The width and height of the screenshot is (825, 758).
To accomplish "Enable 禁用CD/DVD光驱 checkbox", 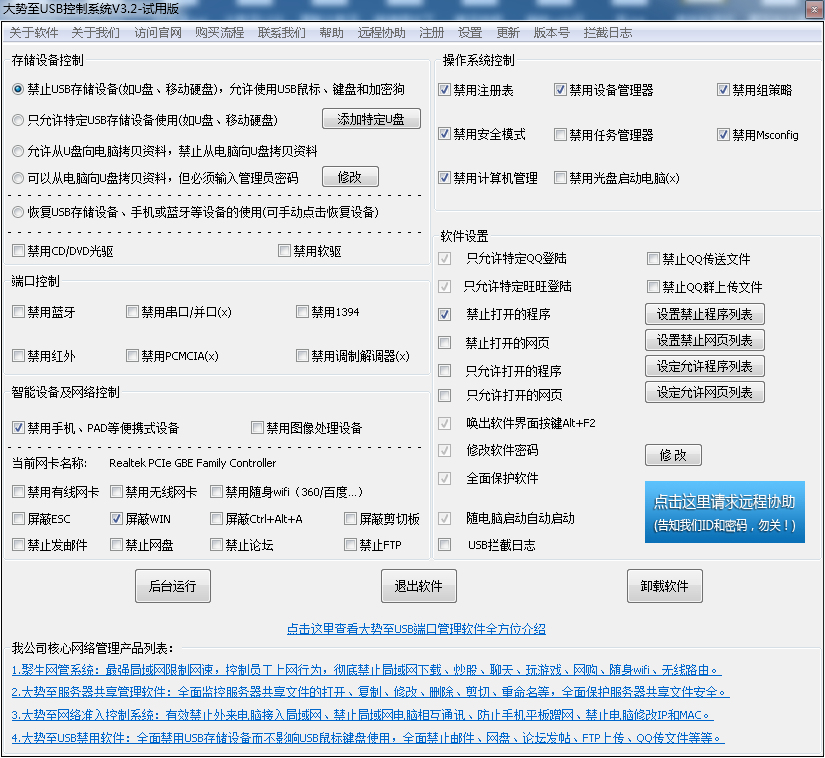I will (18, 251).
